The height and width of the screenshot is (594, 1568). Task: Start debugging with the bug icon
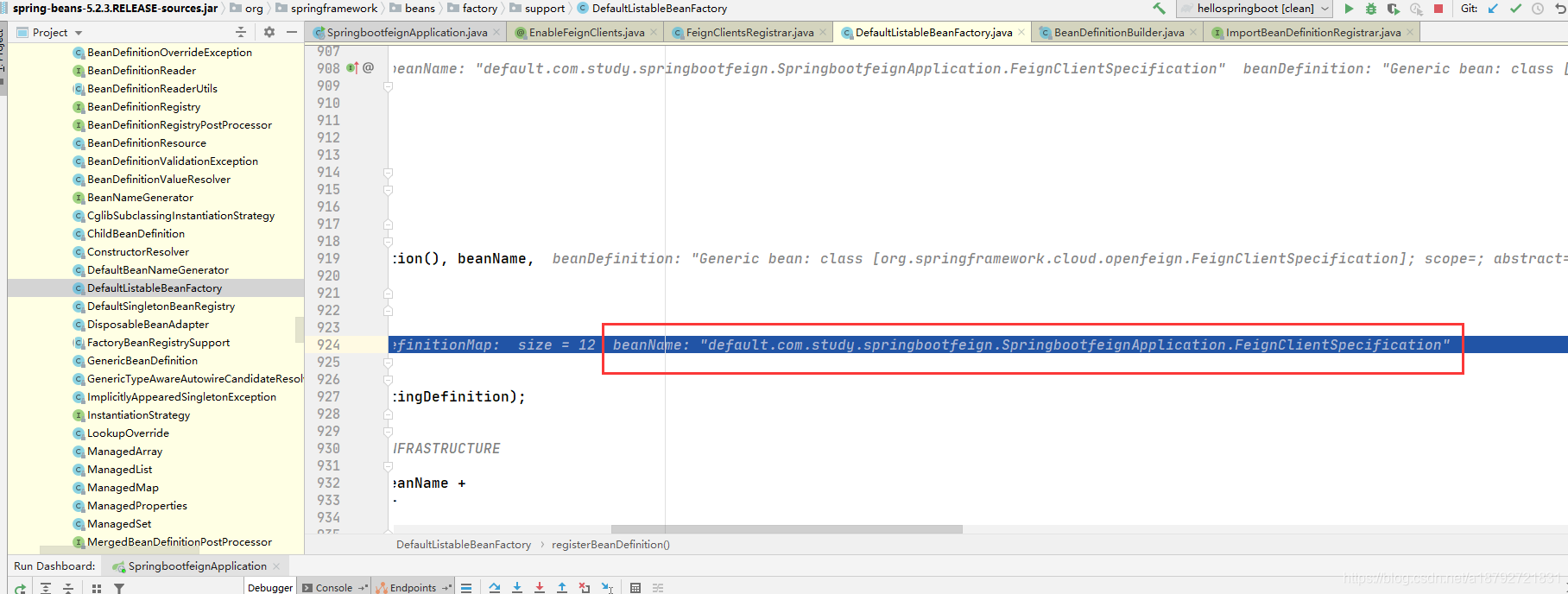(x=1371, y=9)
